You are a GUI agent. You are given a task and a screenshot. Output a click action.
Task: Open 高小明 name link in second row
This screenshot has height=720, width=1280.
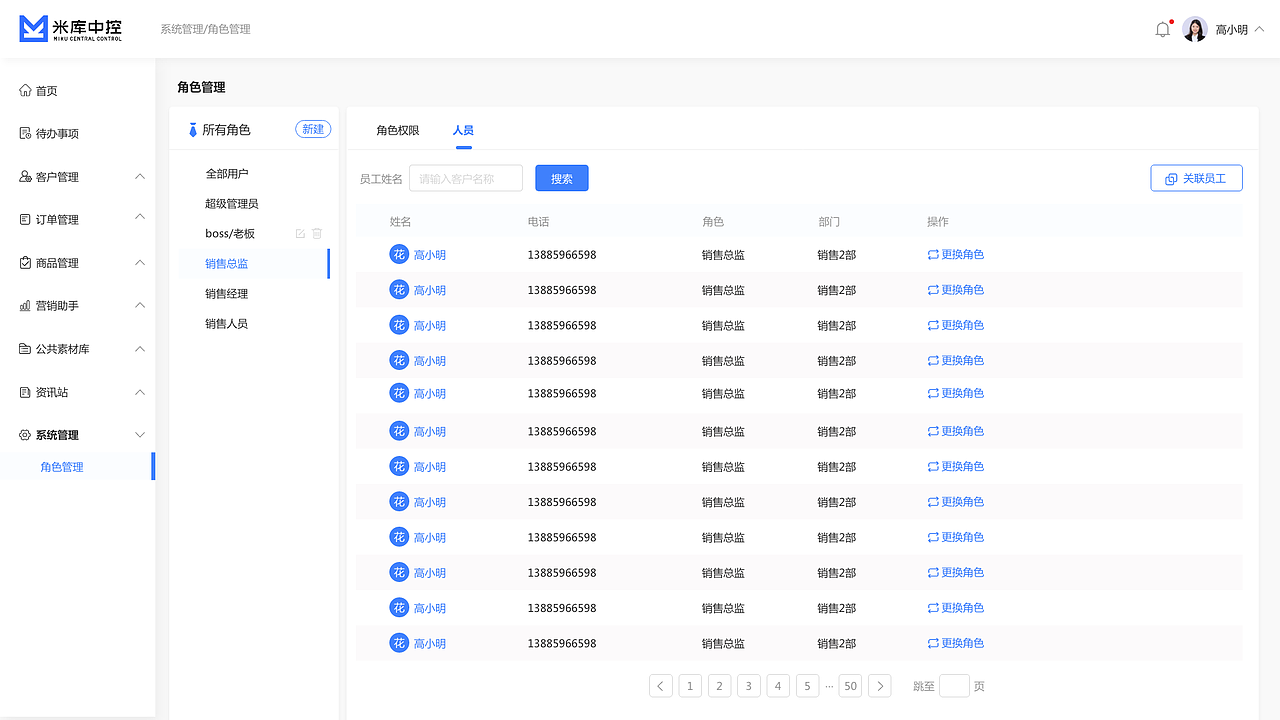(430, 291)
